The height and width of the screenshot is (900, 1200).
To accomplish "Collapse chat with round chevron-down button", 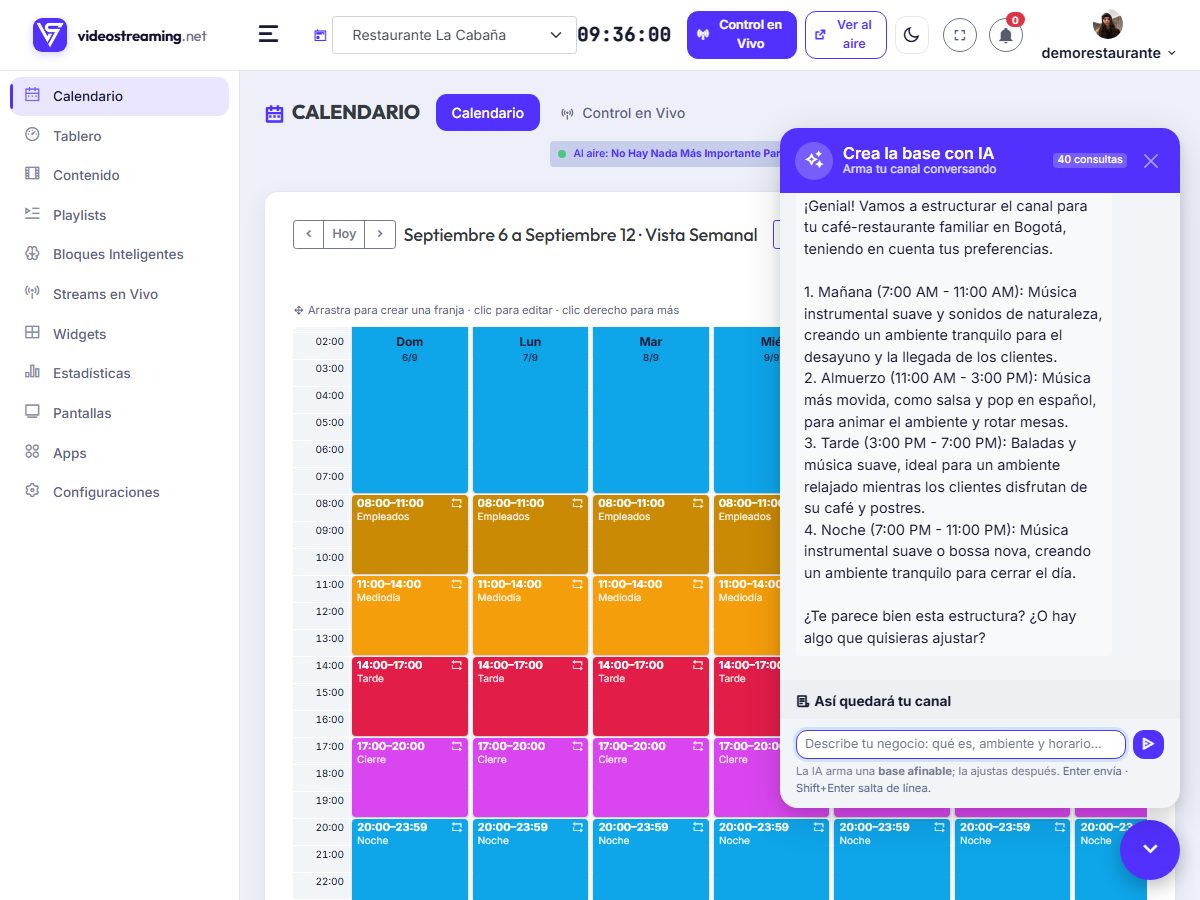I will 1150,849.
